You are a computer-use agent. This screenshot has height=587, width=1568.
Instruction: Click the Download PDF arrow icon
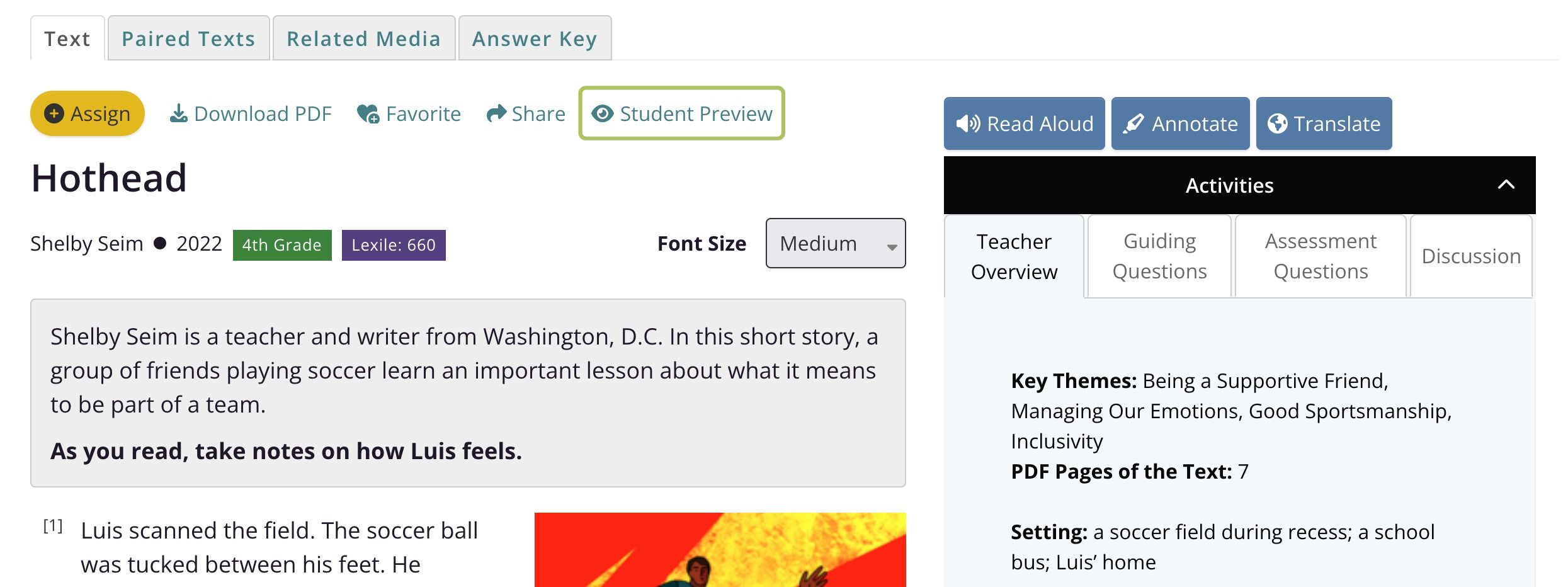point(179,113)
